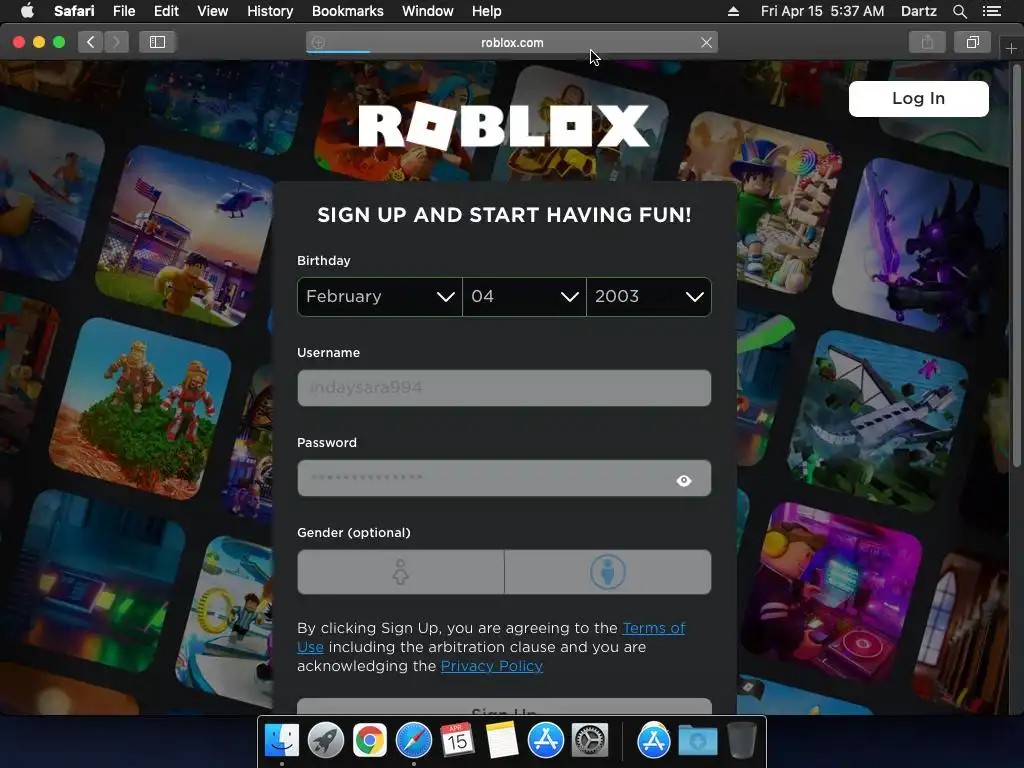Screen dimensions: 1024x768
Task: Click the page vertical scrollbar
Action: click(x=1016, y=266)
